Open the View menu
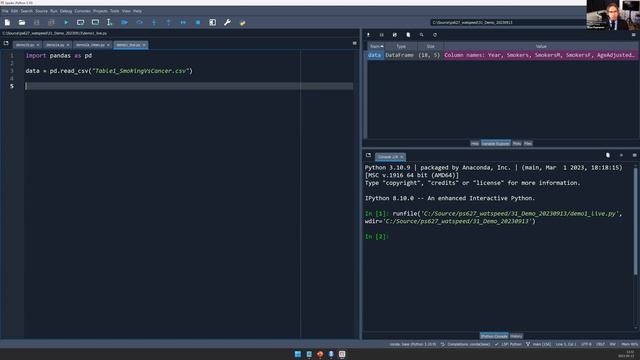The height and width of the screenshot is (360, 640). 127,11
